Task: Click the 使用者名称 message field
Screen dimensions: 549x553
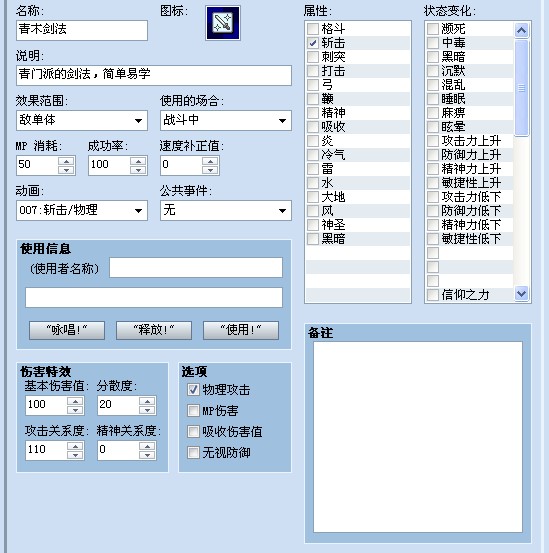Action: tap(196, 267)
